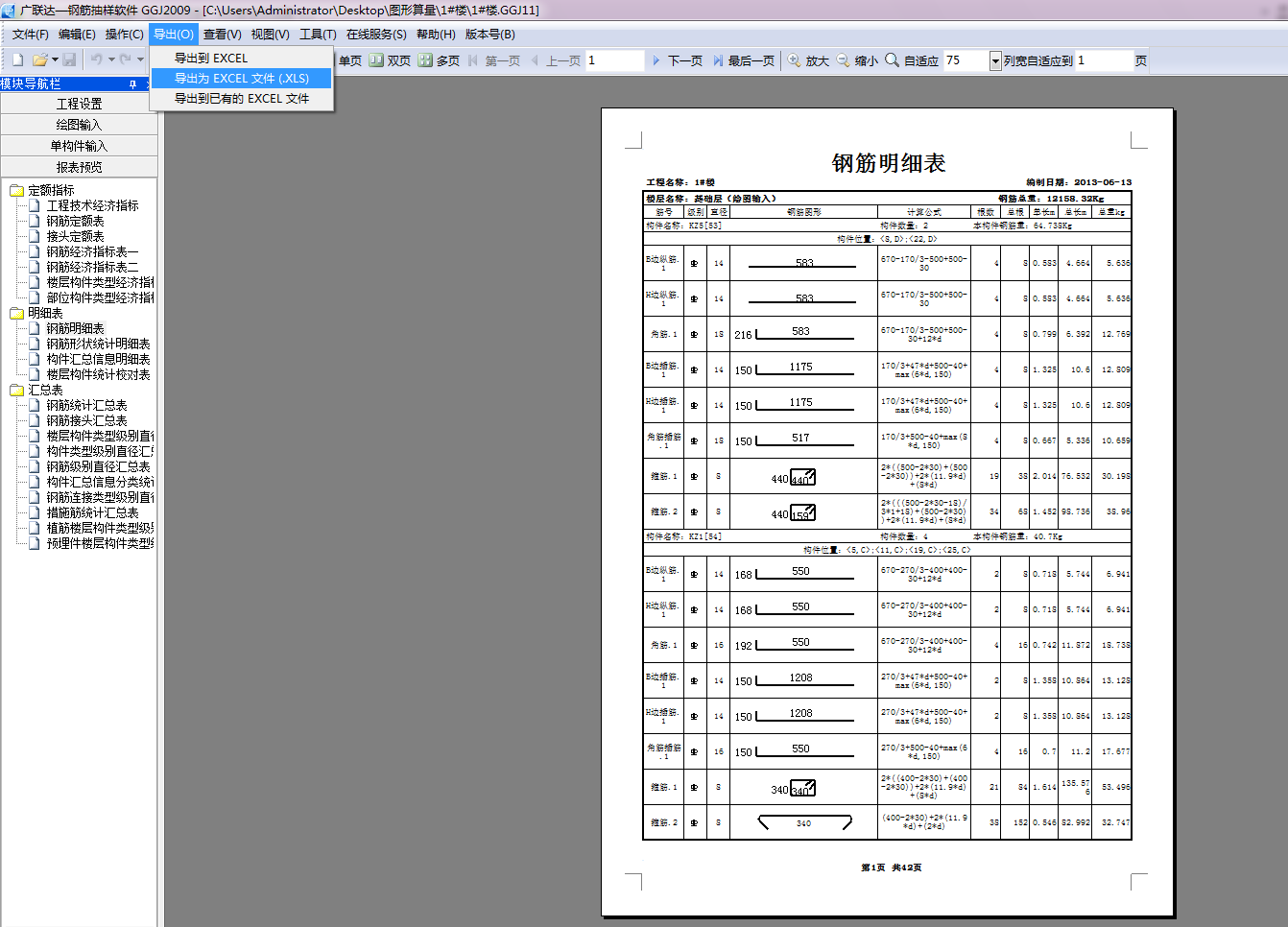The image size is (1288, 927).
Task: Select 工程技术经济指标 report
Action: click(x=92, y=206)
